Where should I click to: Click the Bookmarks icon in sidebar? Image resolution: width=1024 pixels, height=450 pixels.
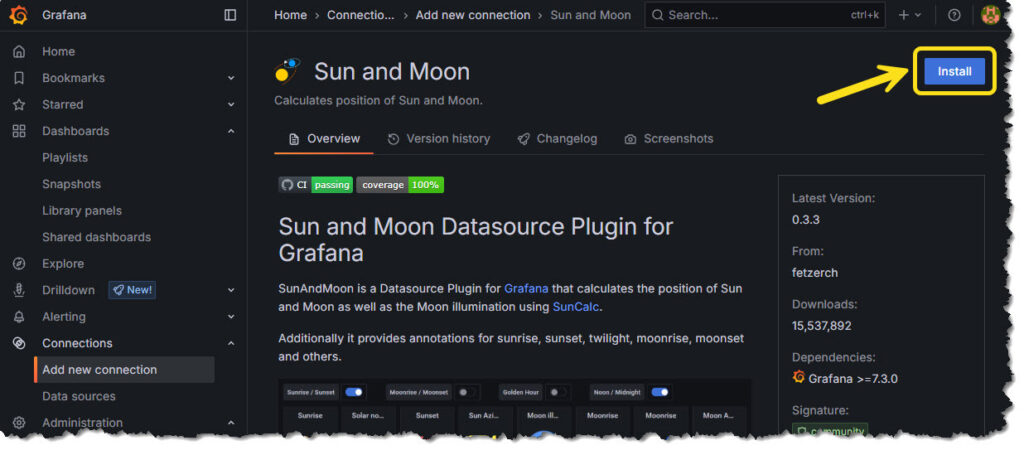(x=19, y=78)
